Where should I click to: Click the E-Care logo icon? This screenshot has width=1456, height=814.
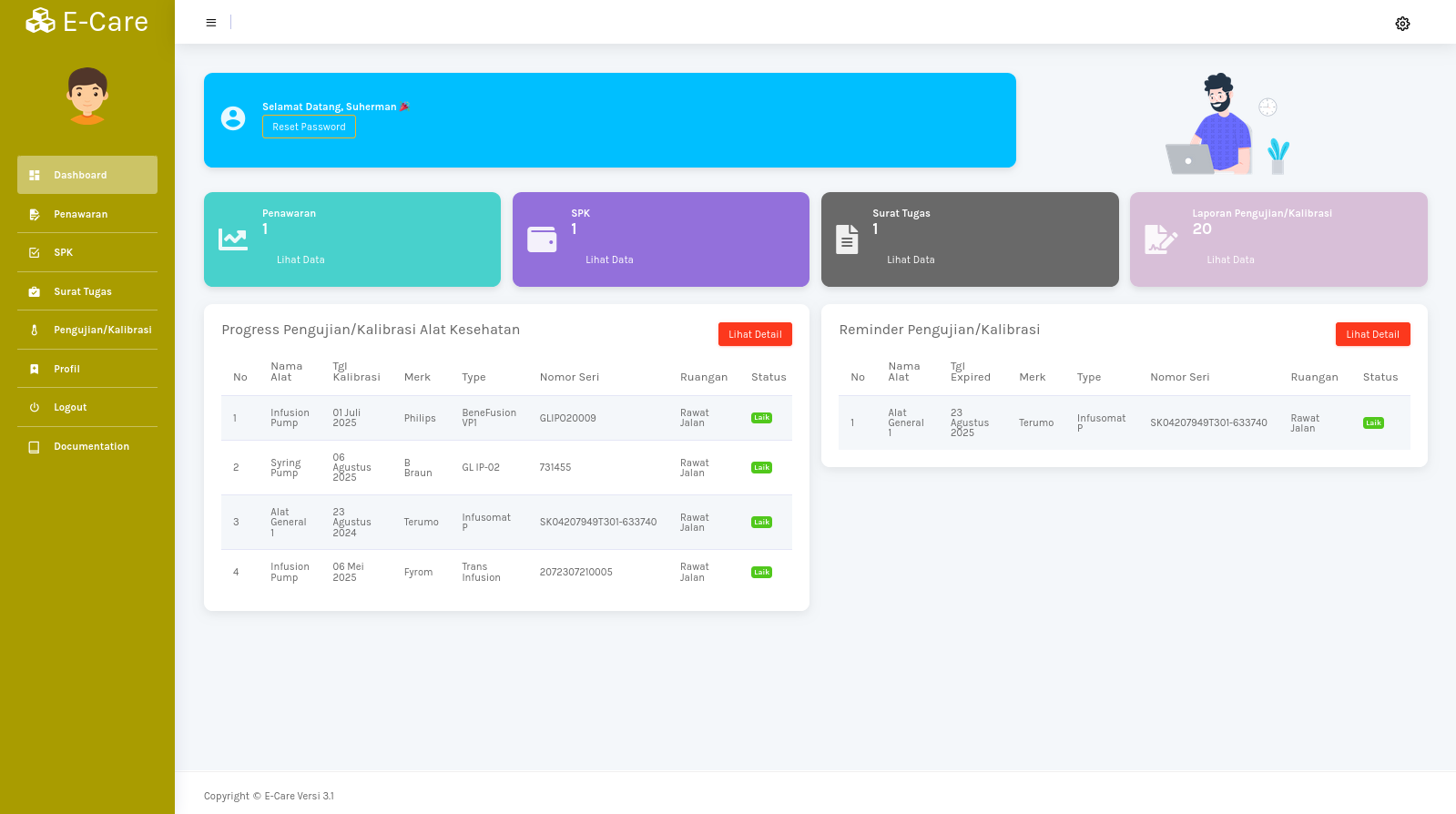[41, 21]
